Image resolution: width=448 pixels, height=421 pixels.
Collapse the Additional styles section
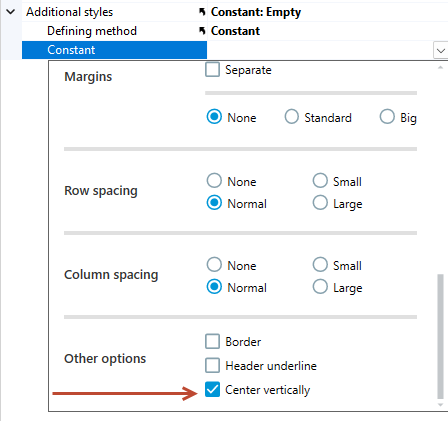[11, 12]
